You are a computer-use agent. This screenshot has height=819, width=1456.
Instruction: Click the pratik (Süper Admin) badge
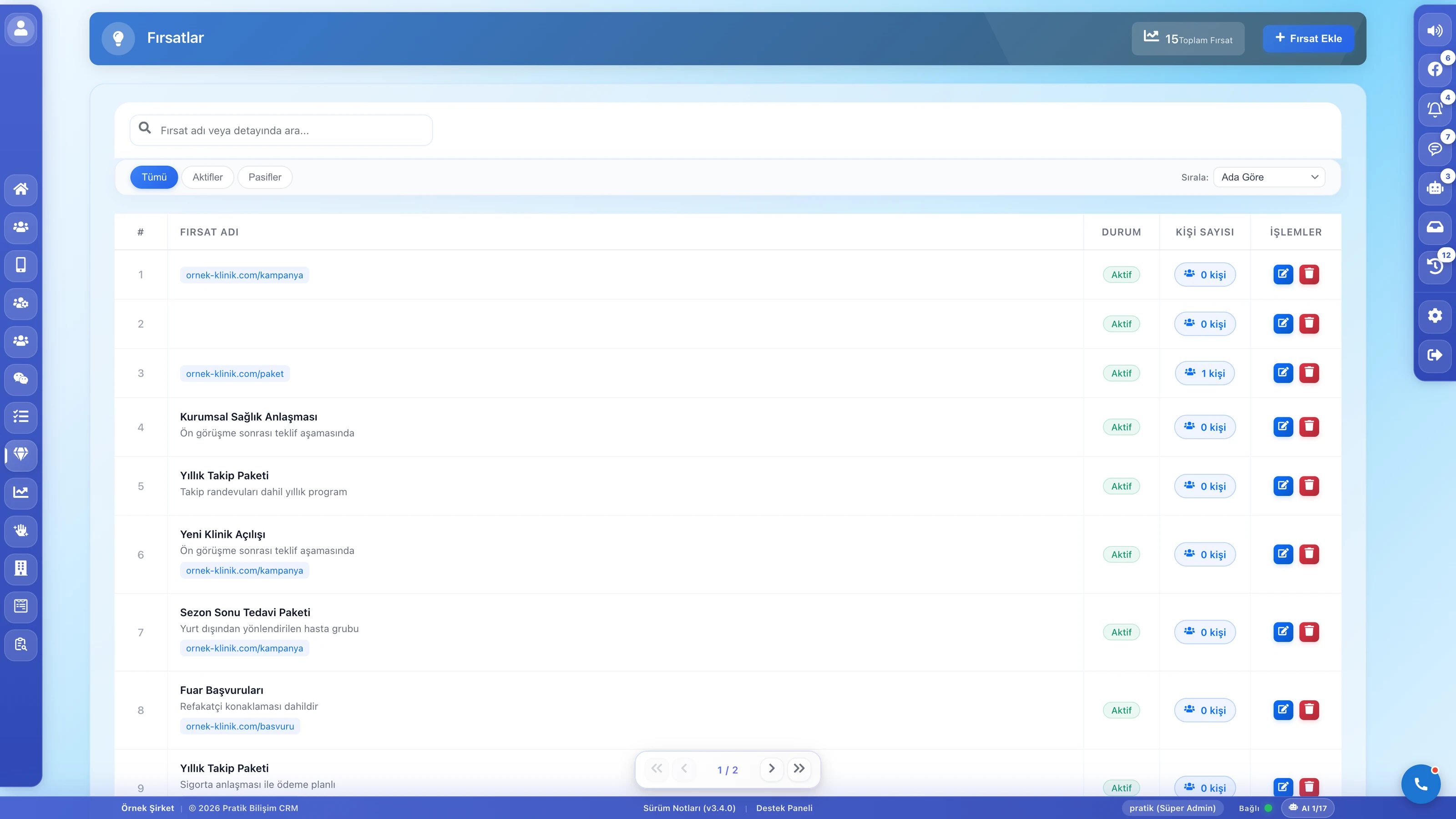click(1172, 808)
